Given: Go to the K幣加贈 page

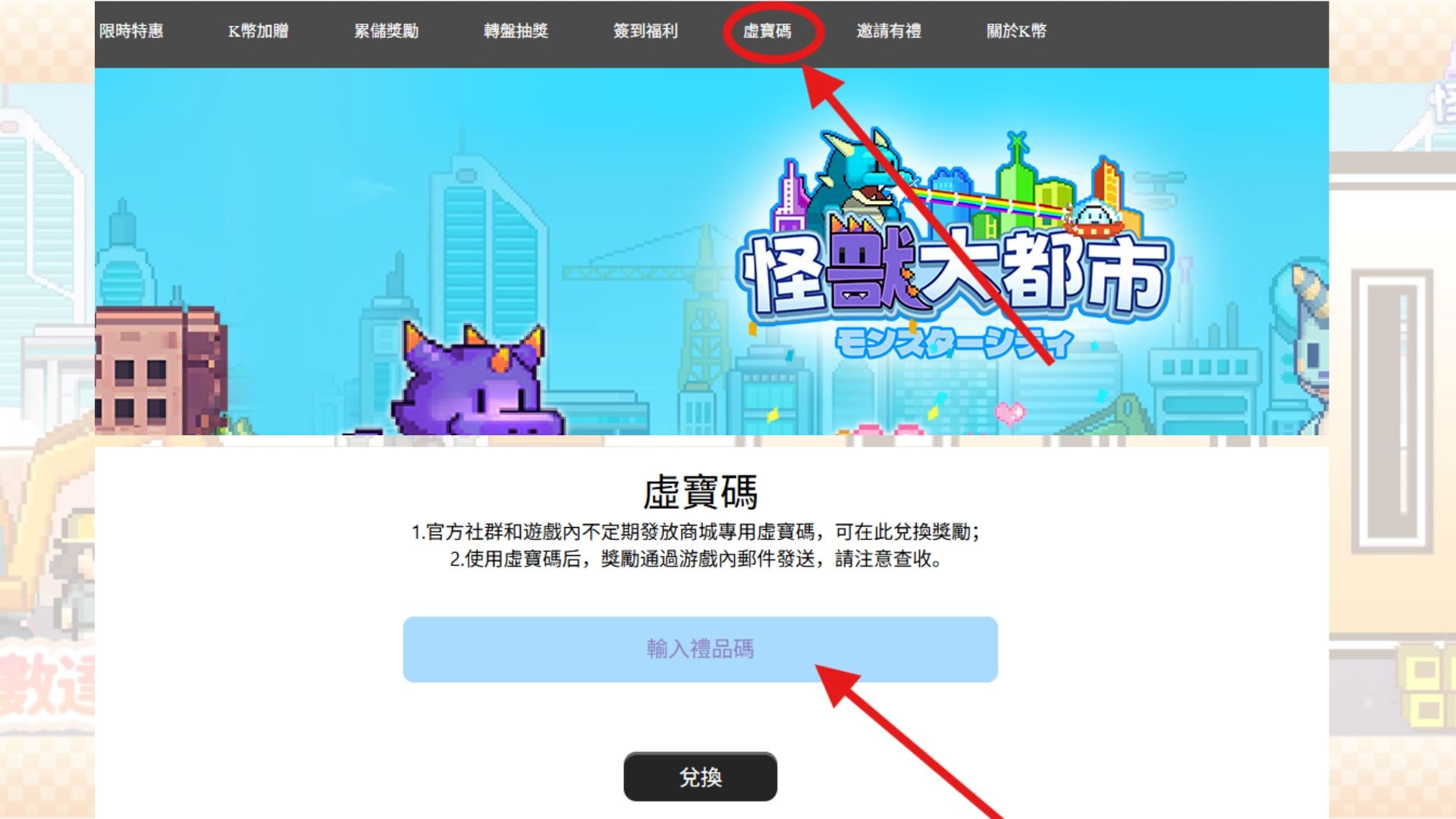Looking at the screenshot, I should click(x=259, y=31).
